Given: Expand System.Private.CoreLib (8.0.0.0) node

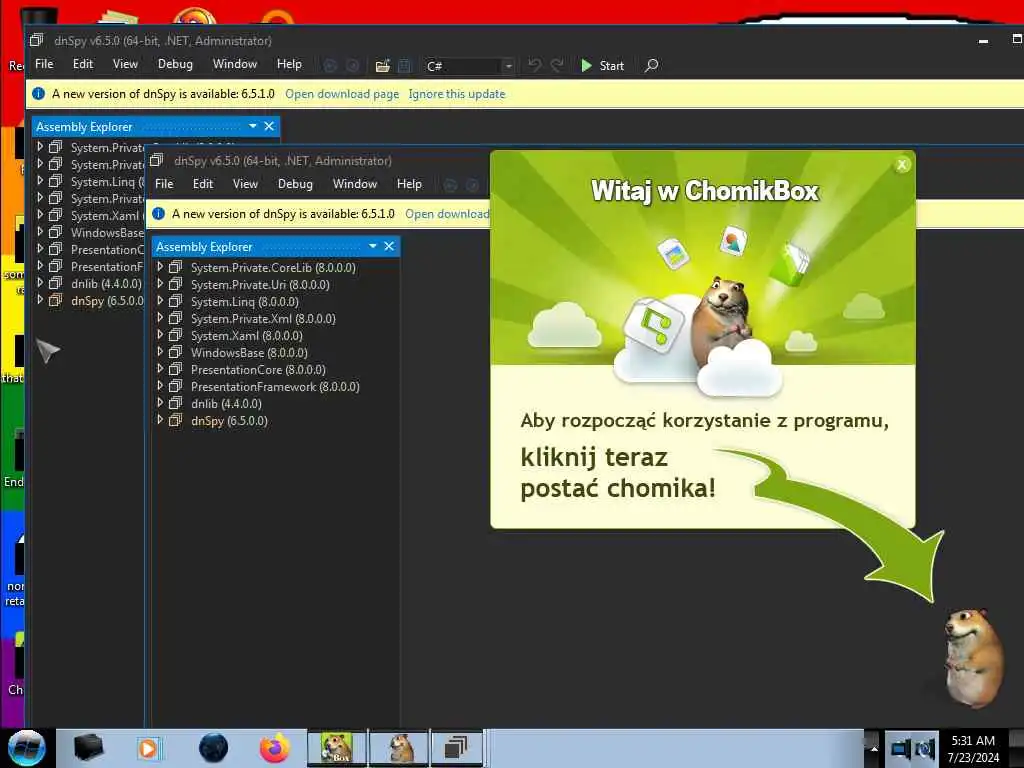Looking at the screenshot, I should click(x=159, y=266).
